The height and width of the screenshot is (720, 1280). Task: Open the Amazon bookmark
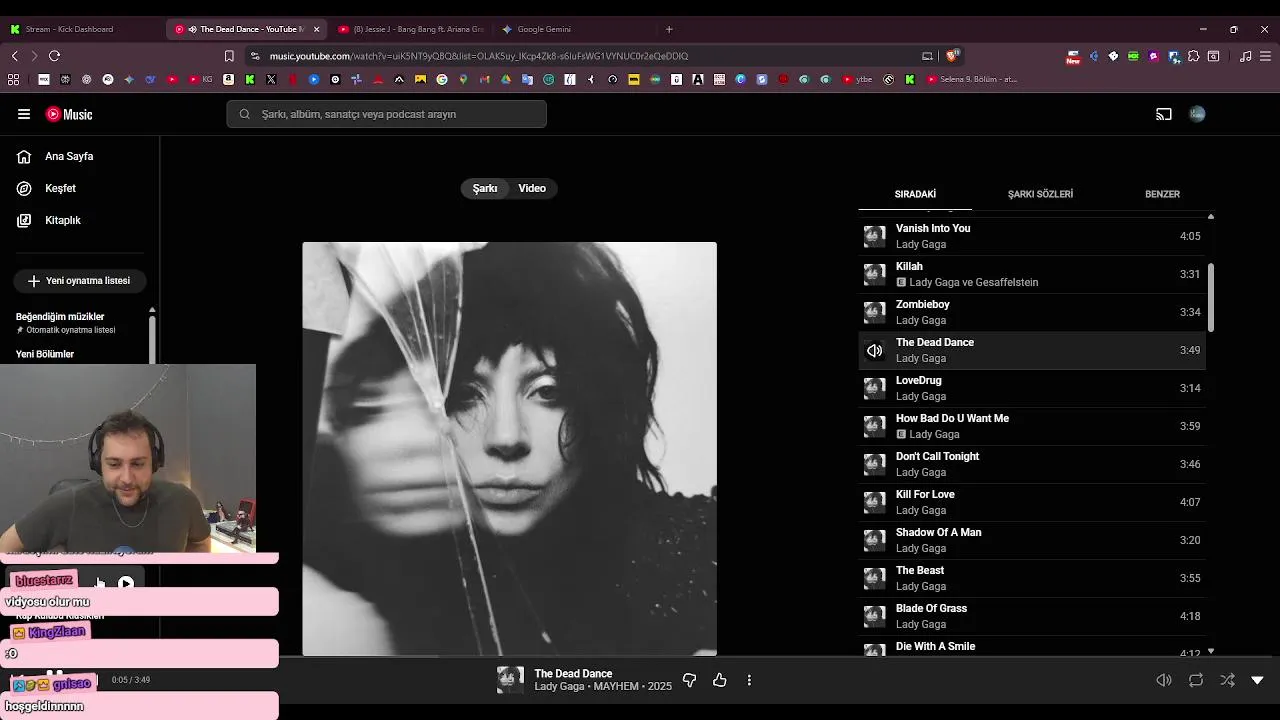[x=228, y=79]
